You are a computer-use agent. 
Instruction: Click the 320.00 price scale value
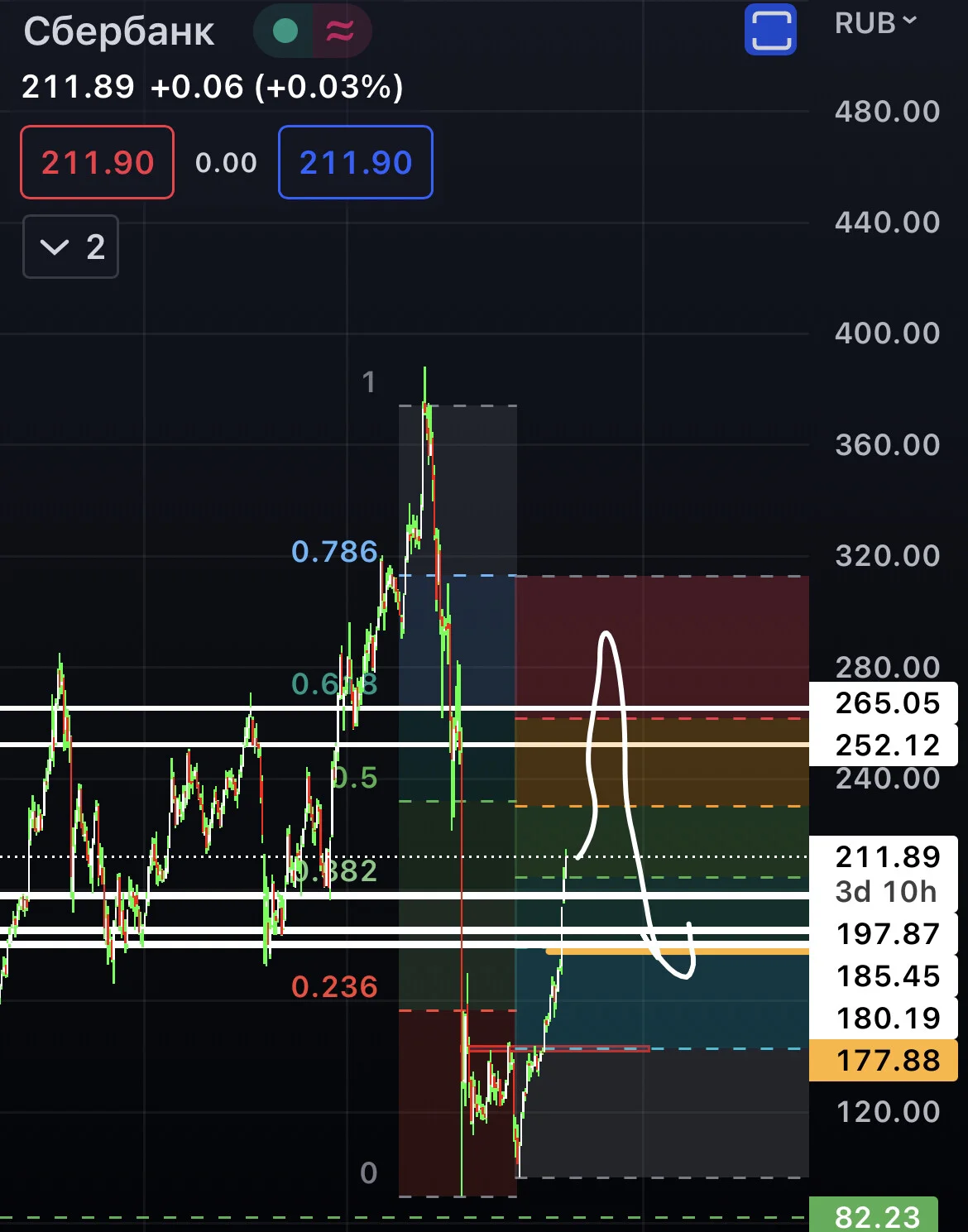coord(888,555)
